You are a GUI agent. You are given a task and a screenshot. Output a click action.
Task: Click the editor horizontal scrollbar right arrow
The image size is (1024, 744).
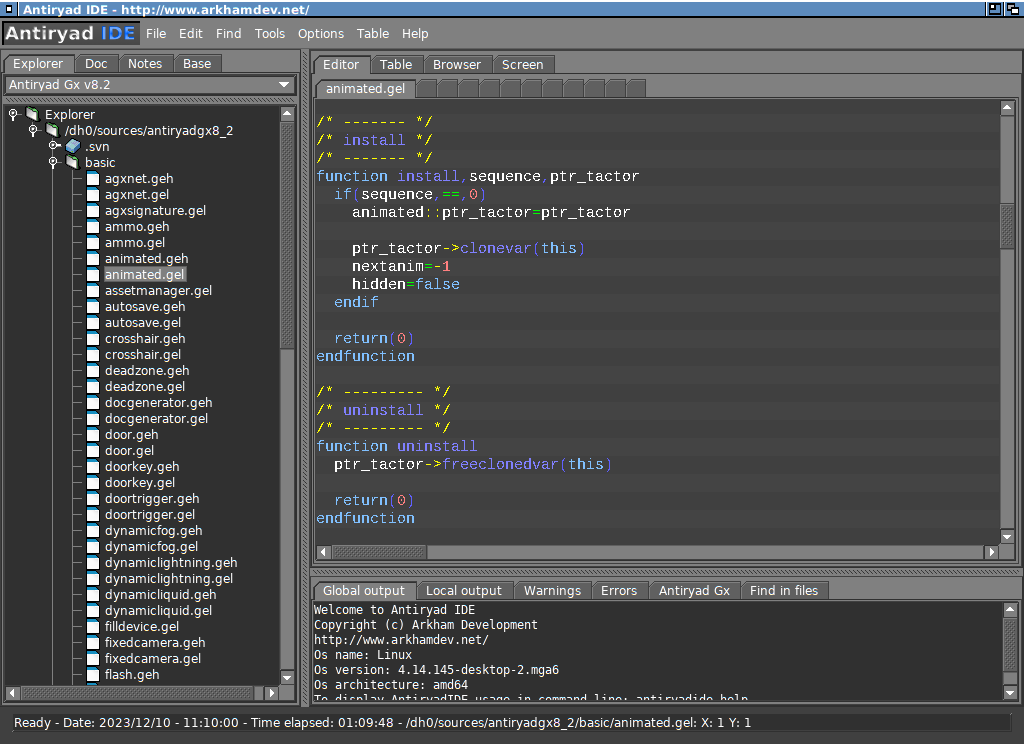coord(991,551)
